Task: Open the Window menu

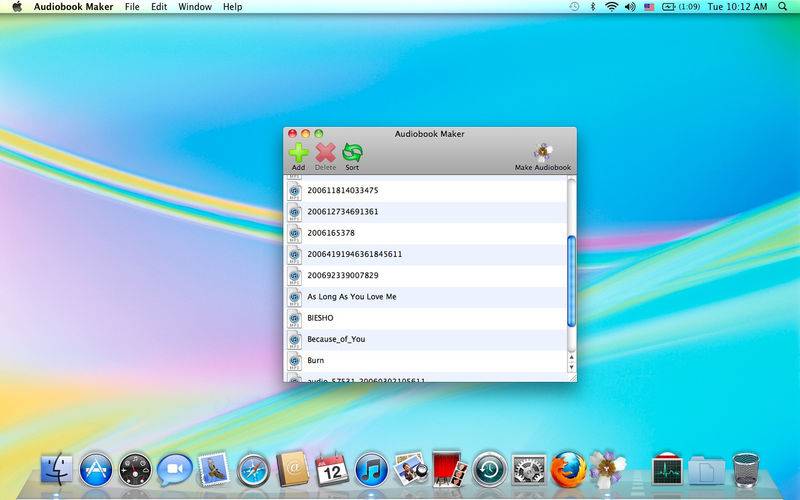Action: click(195, 7)
